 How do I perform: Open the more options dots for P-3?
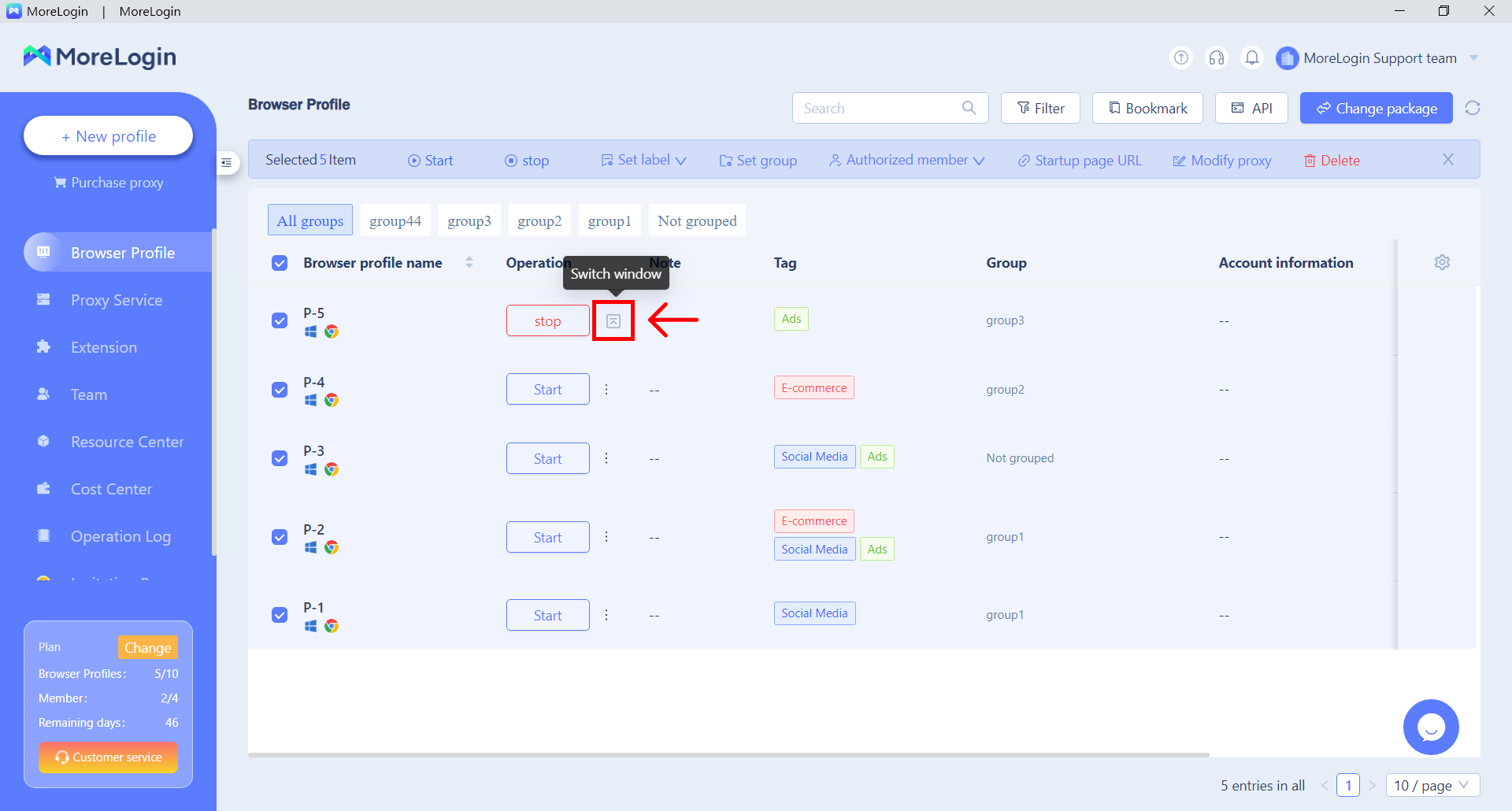pos(606,458)
